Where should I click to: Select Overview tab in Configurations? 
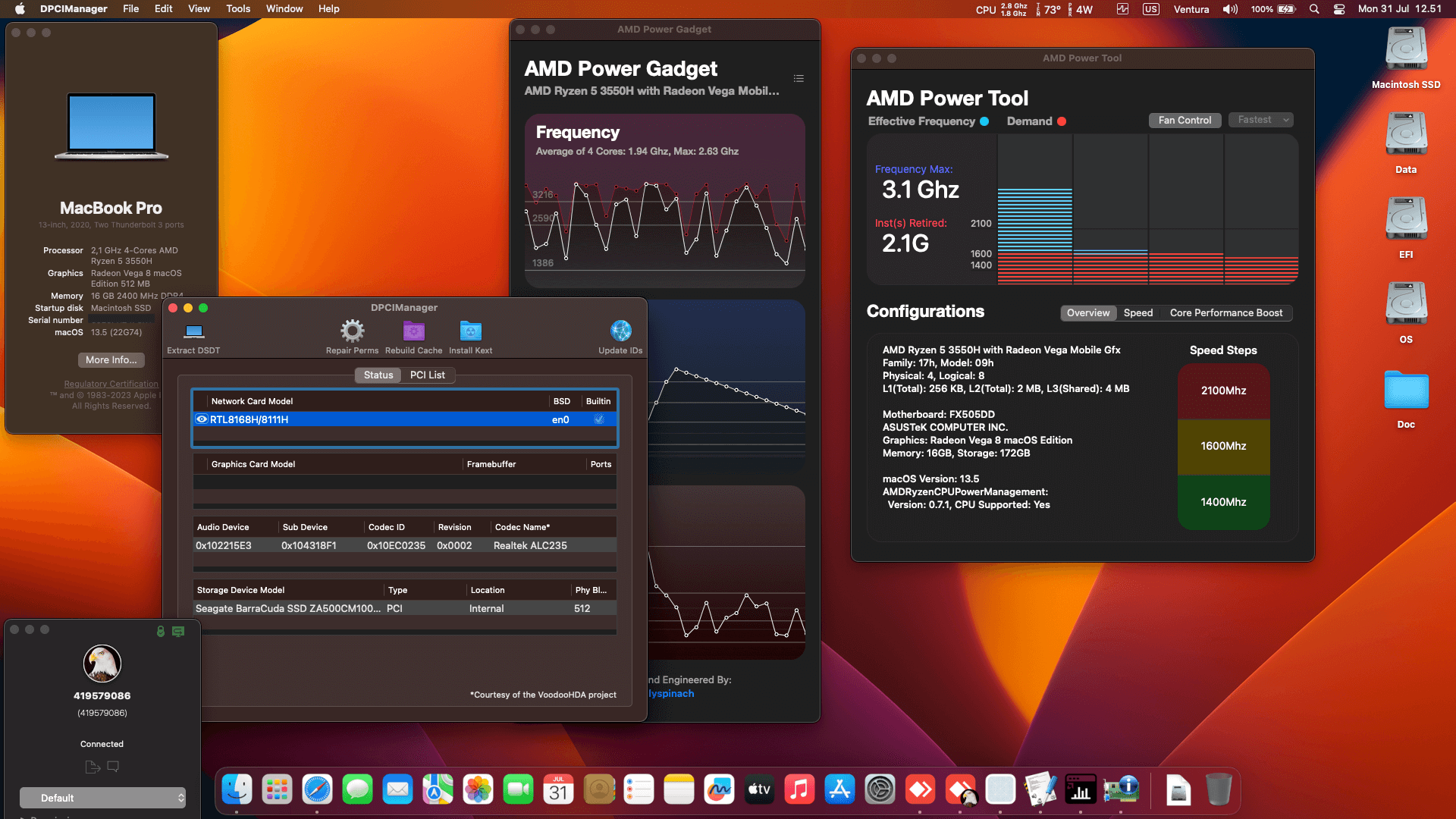1087,312
